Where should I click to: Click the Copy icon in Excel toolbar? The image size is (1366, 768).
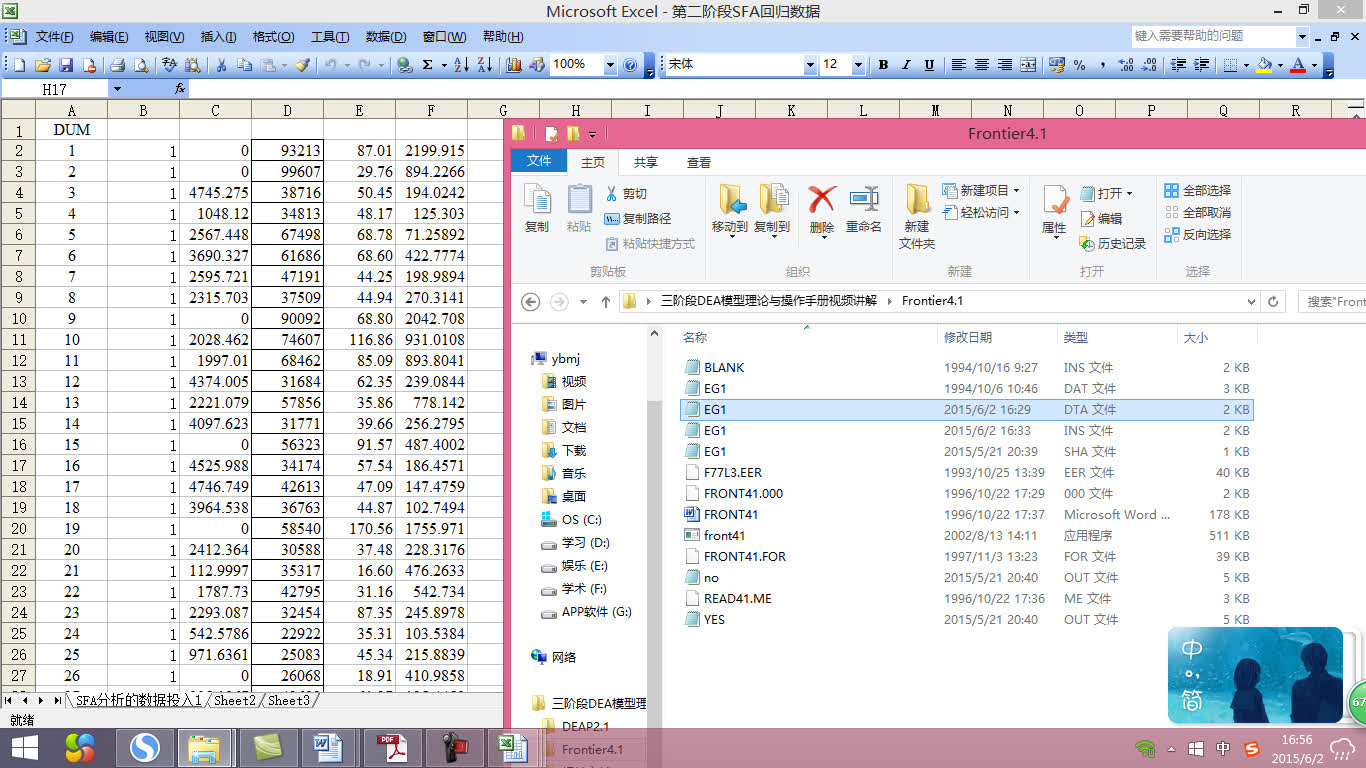click(x=245, y=65)
